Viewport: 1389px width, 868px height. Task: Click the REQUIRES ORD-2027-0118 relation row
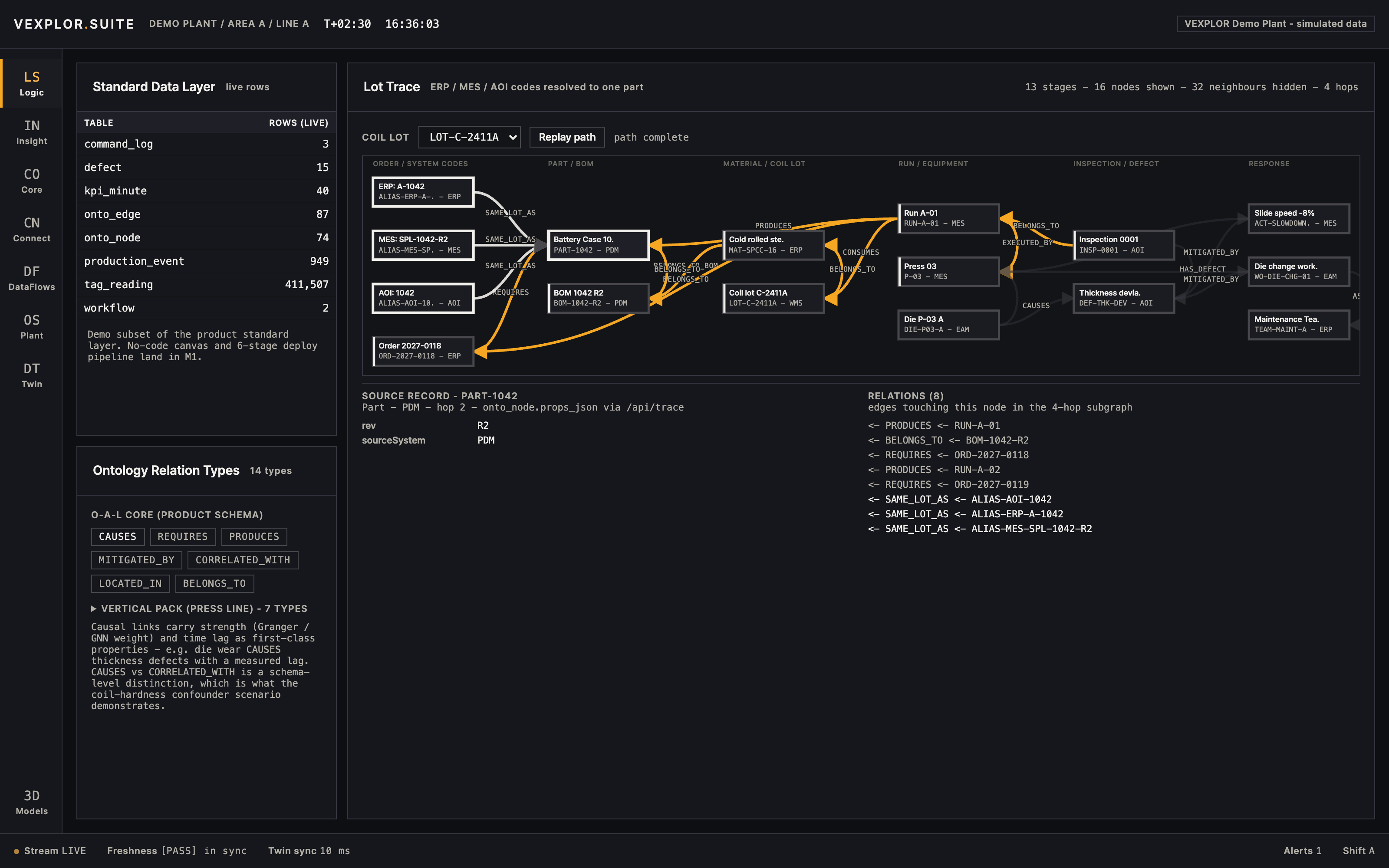click(x=948, y=455)
